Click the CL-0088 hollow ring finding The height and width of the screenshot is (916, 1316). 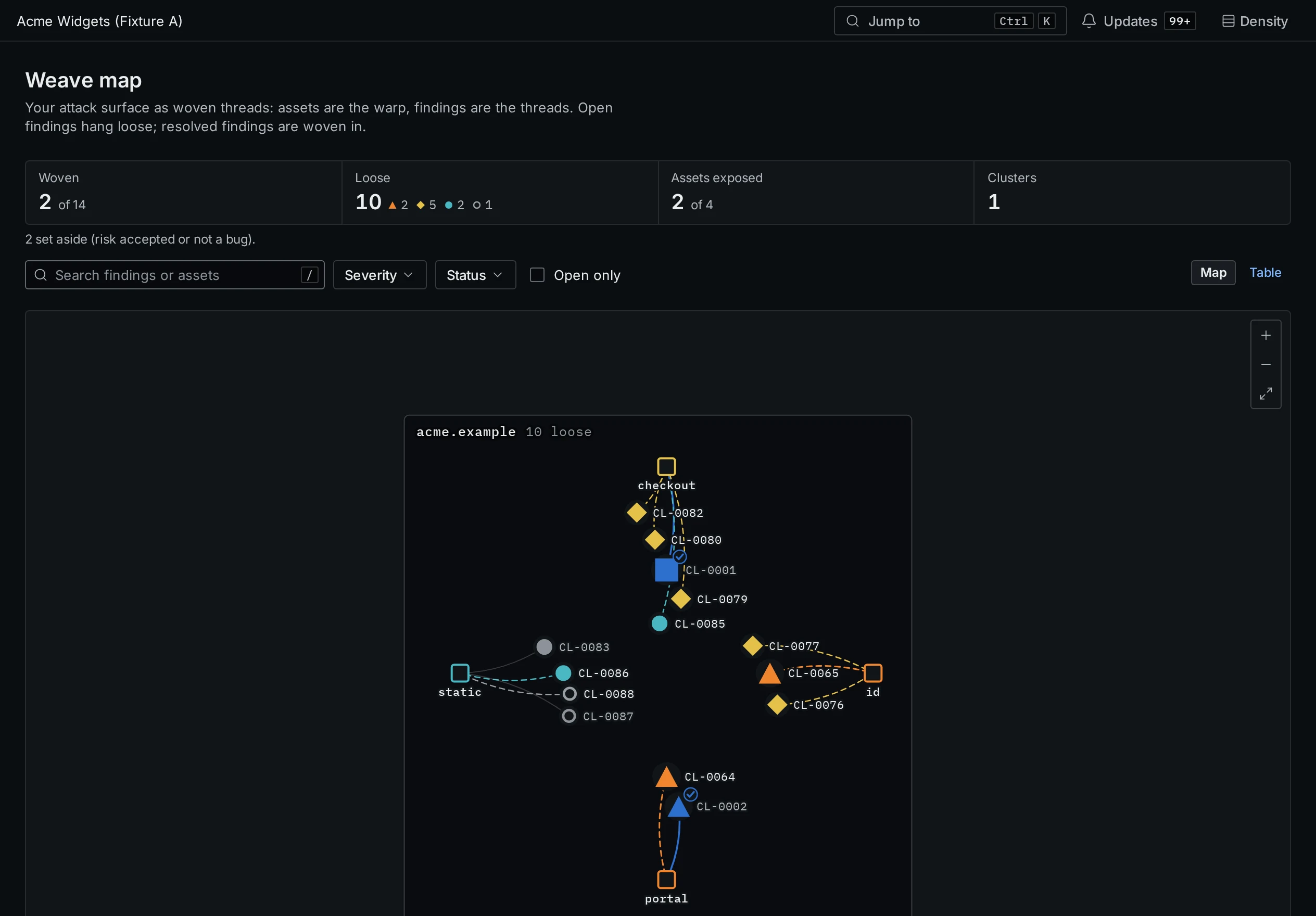pos(569,694)
